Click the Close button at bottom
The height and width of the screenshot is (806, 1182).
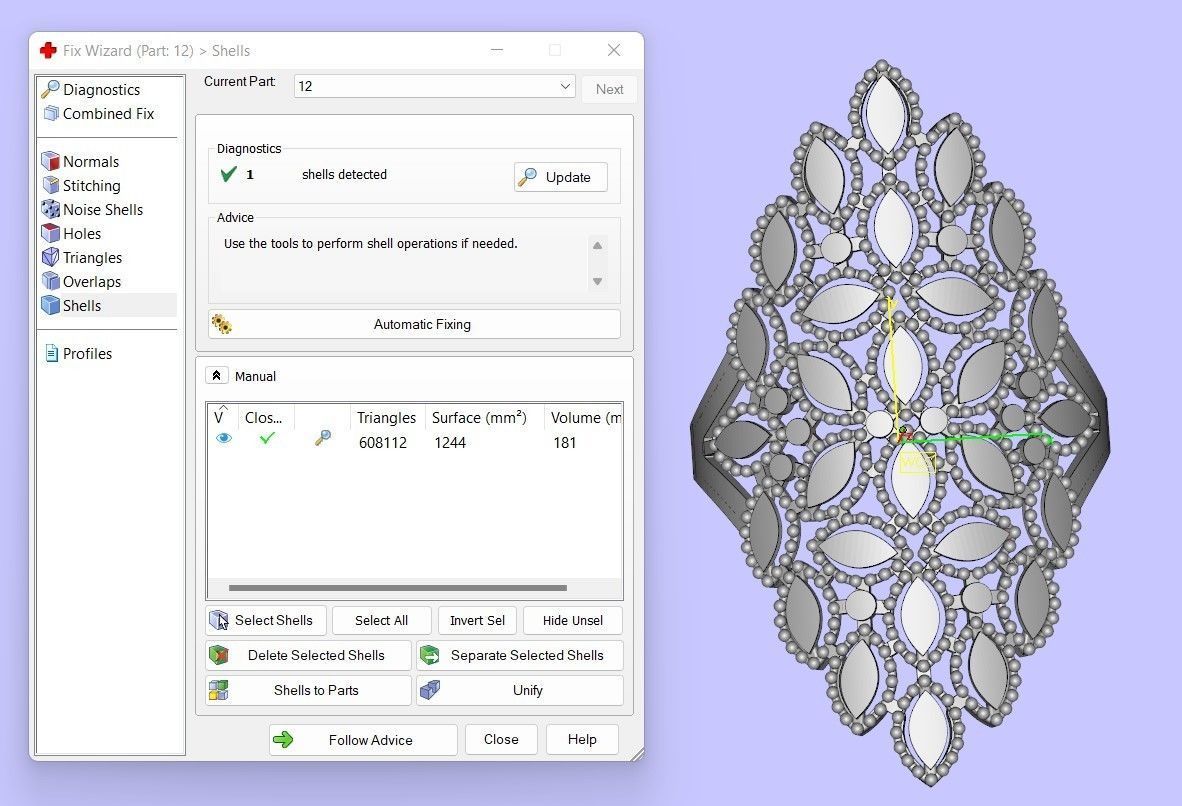pos(501,740)
